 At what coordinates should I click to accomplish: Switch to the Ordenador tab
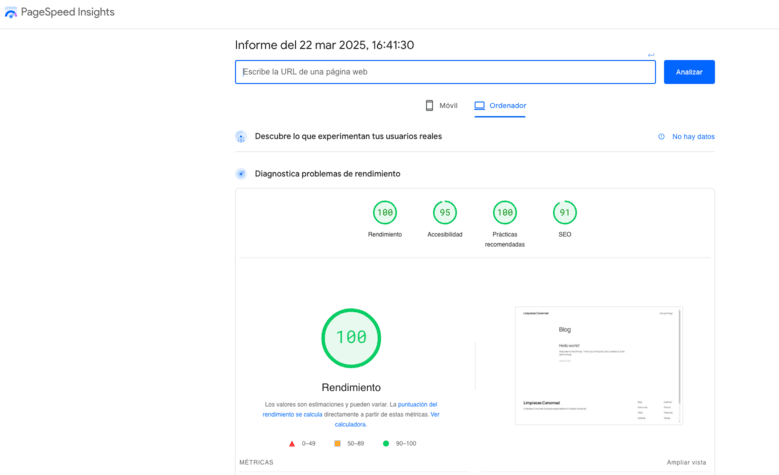(500, 105)
